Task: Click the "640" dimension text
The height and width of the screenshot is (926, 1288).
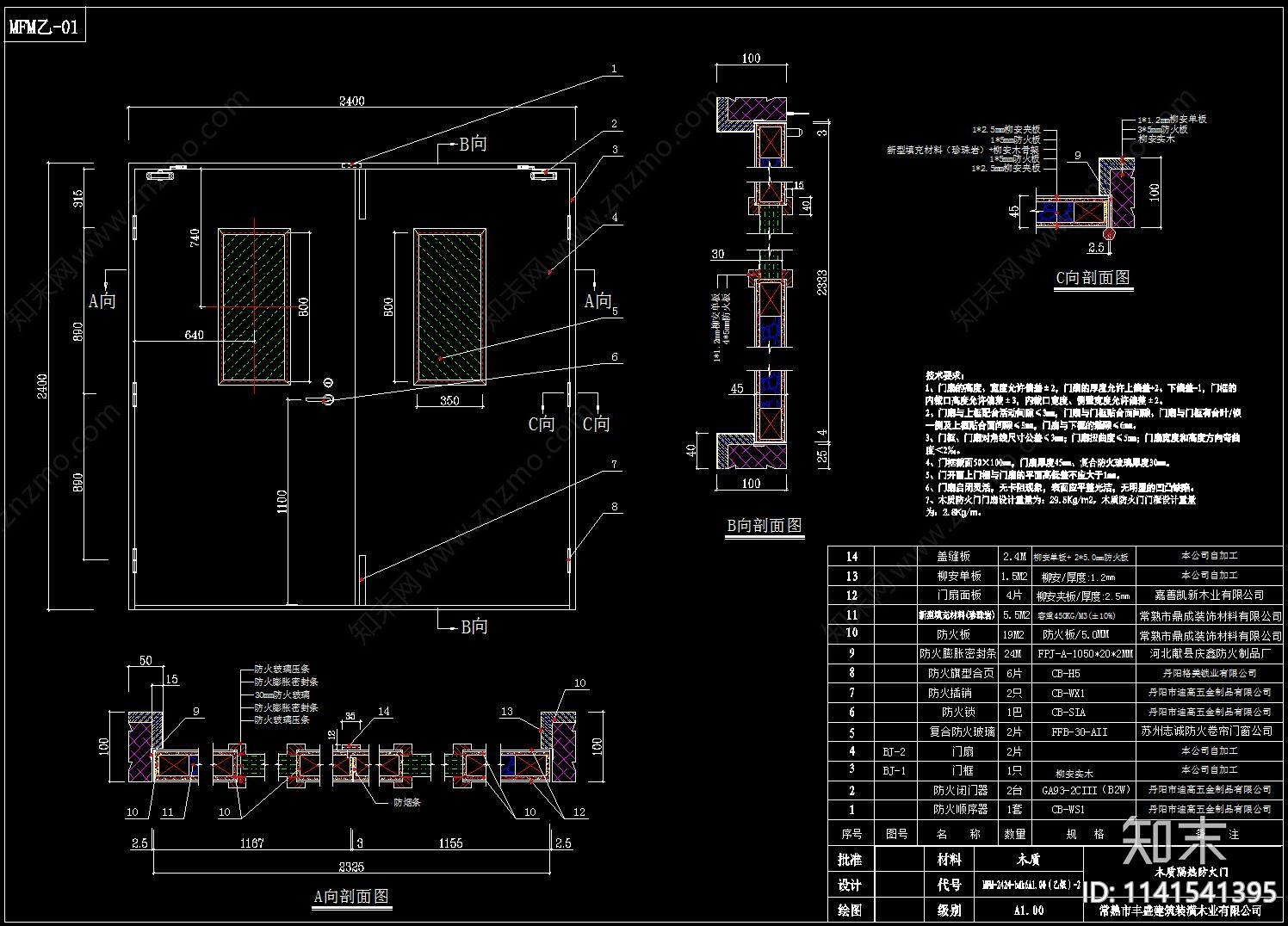Action: pos(194,335)
